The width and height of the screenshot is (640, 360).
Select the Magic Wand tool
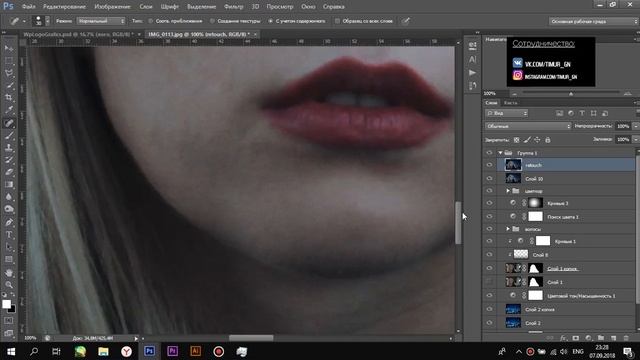[x=9, y=86]
